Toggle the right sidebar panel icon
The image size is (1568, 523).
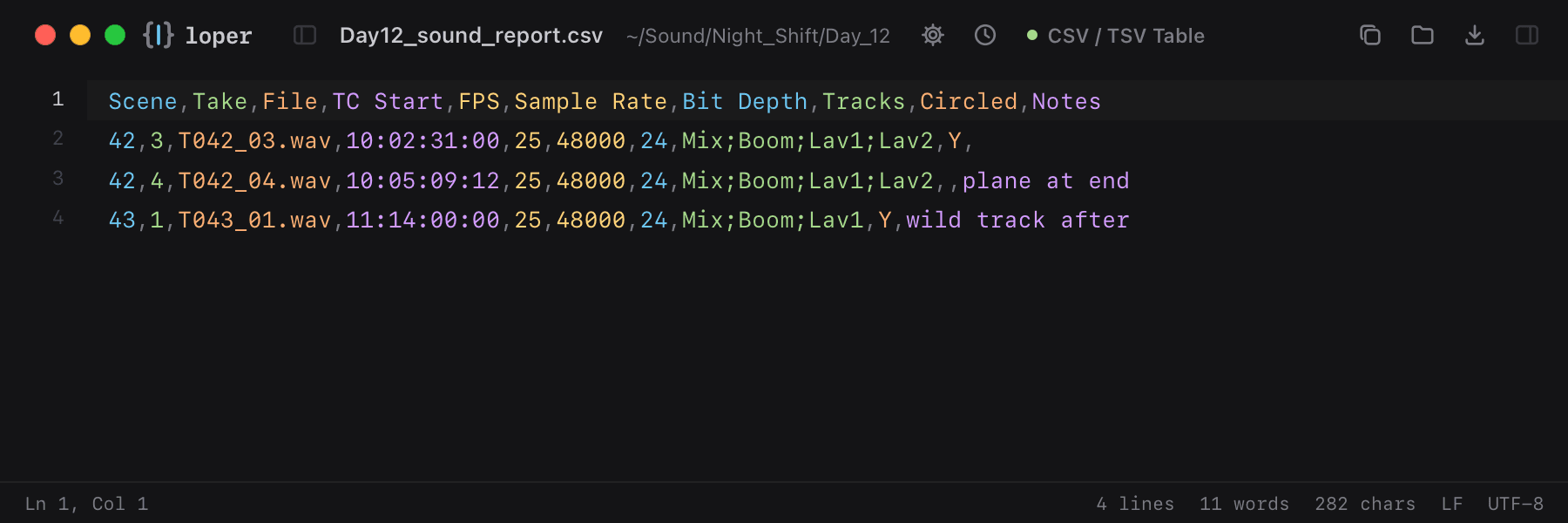[1527, 35]
